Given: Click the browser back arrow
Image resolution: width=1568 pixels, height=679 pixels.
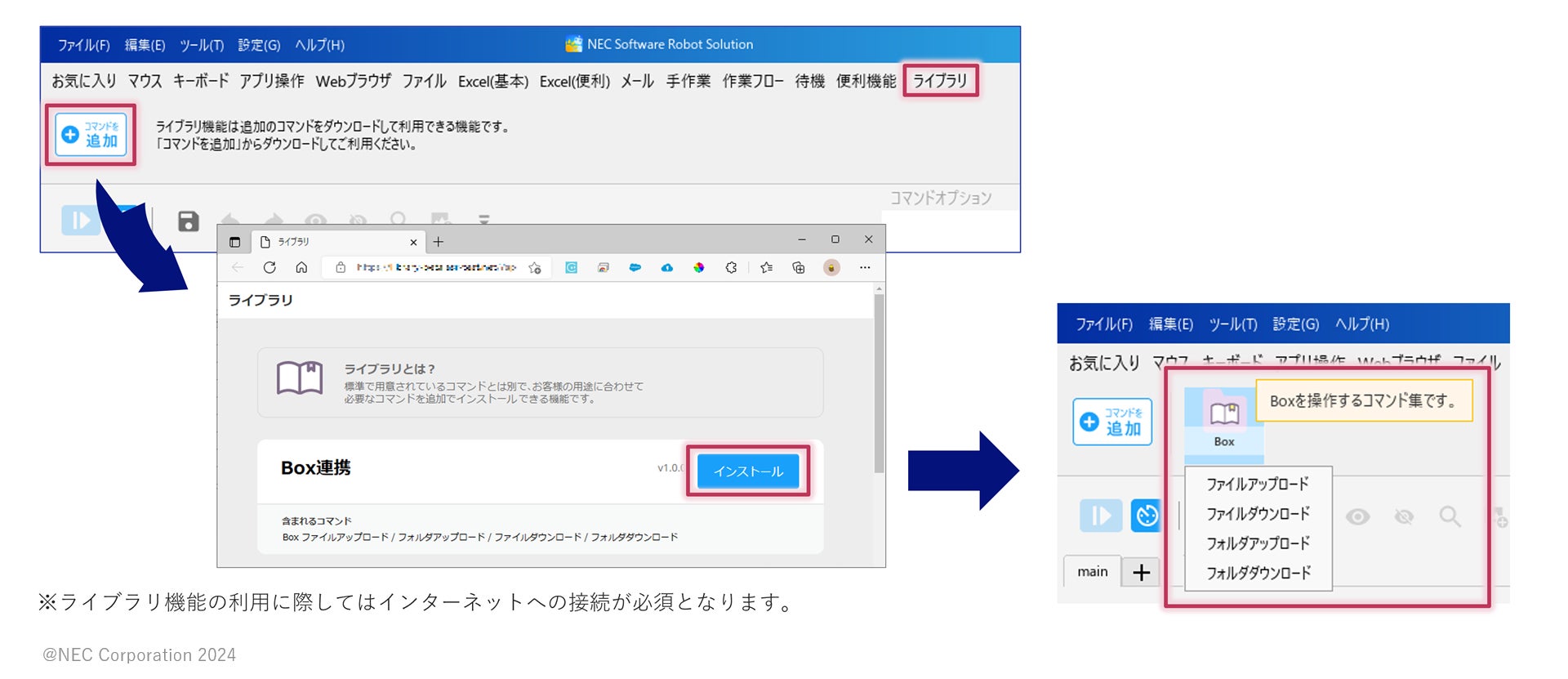Looking at the screenshot, I should pos(238,267).
